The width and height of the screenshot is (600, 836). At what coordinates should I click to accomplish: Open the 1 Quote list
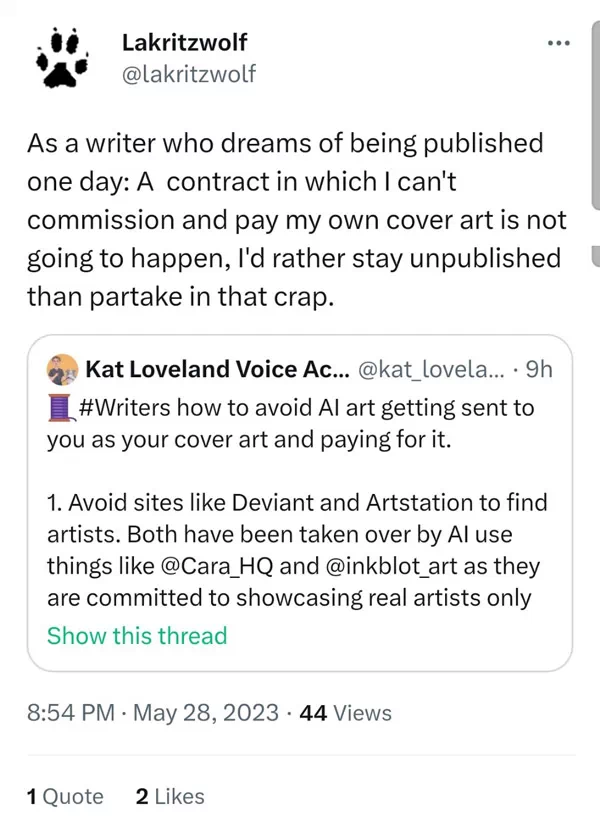coord(65,796)
